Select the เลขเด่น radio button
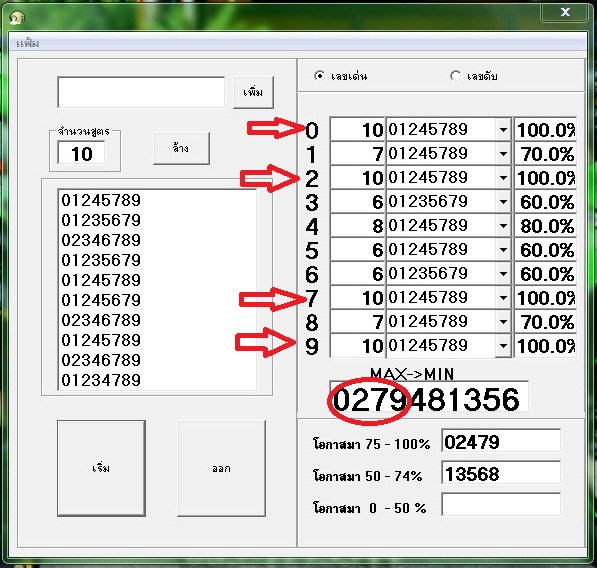 (319, 76)
